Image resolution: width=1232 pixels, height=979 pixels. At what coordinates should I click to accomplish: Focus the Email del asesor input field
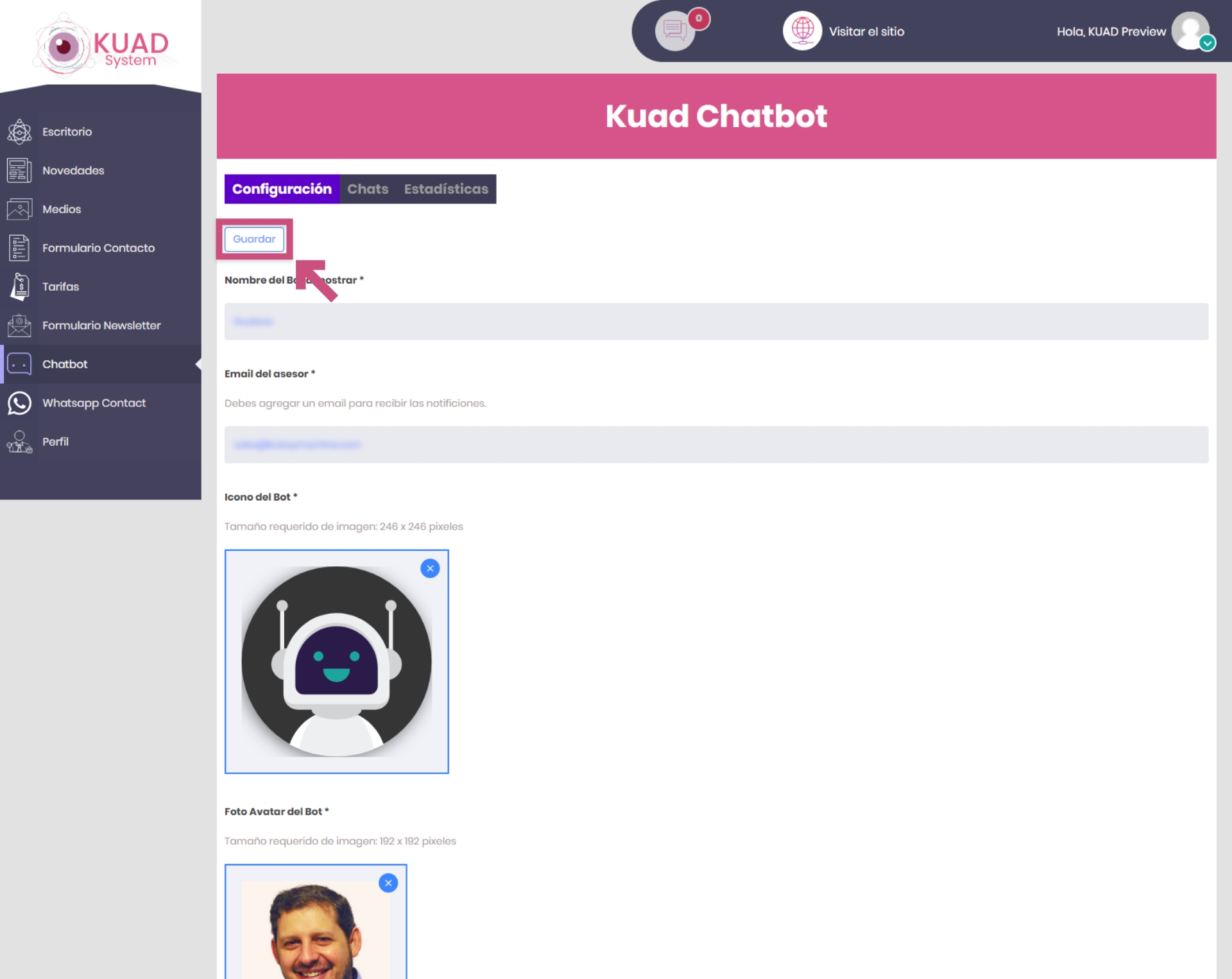[x=716, y=445]
